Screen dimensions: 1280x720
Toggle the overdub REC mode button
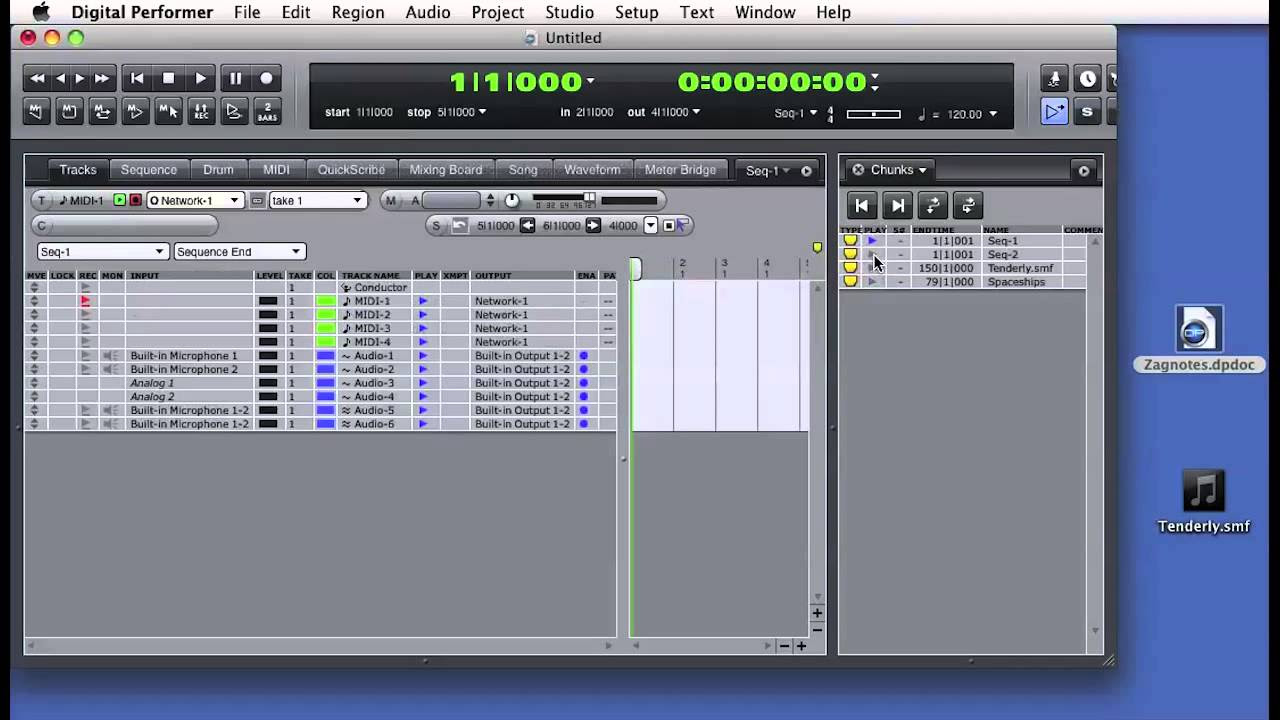pyautogui.click(x=201, y=111)
